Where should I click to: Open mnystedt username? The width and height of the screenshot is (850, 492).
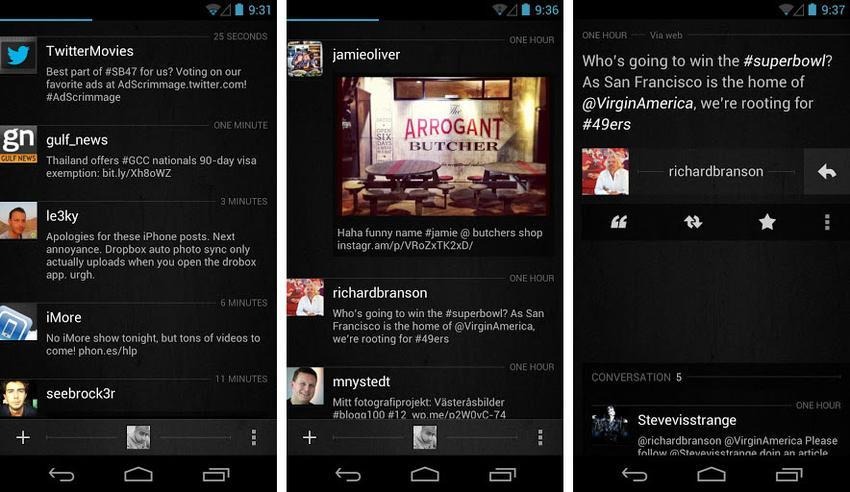click(362, 381)
